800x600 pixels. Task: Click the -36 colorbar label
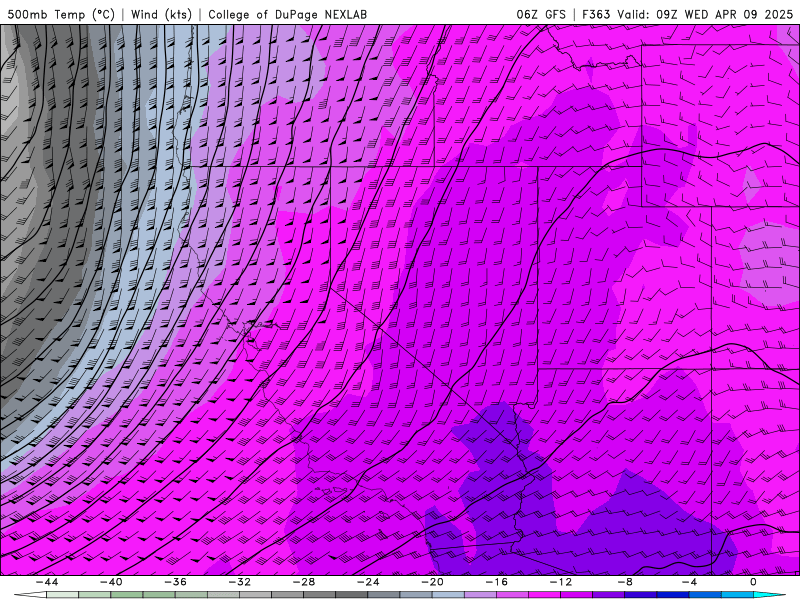[175, 582]
